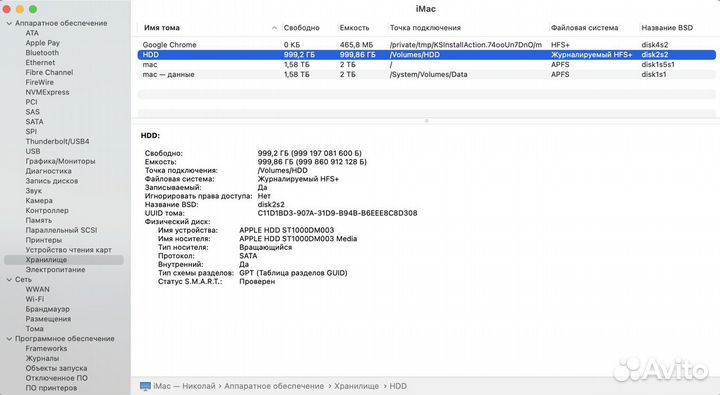Image resolution: width=720 pixels, height=395 pixels.
Task: Click the S.M.A.R.T. status value Проверен
Action: pos(257,282)
